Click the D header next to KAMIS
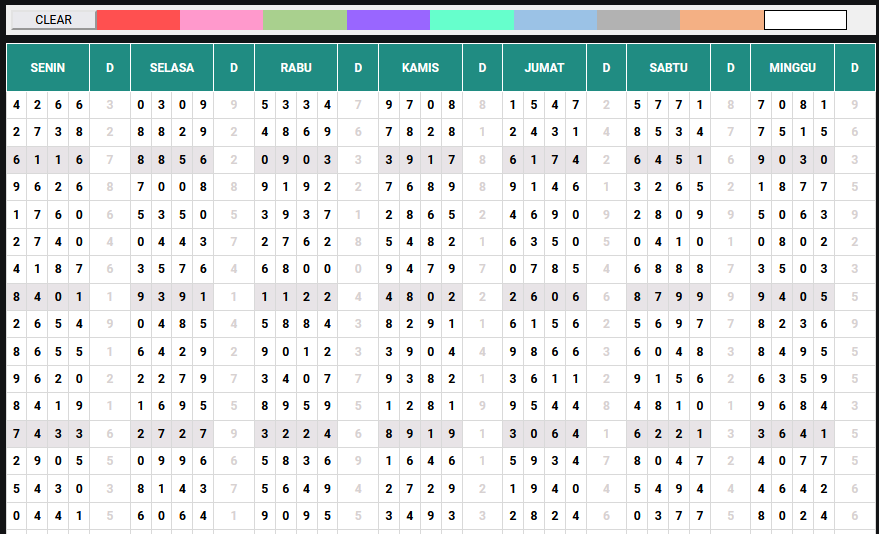Viewport: 879px width, 534px height. coord(482,68)
